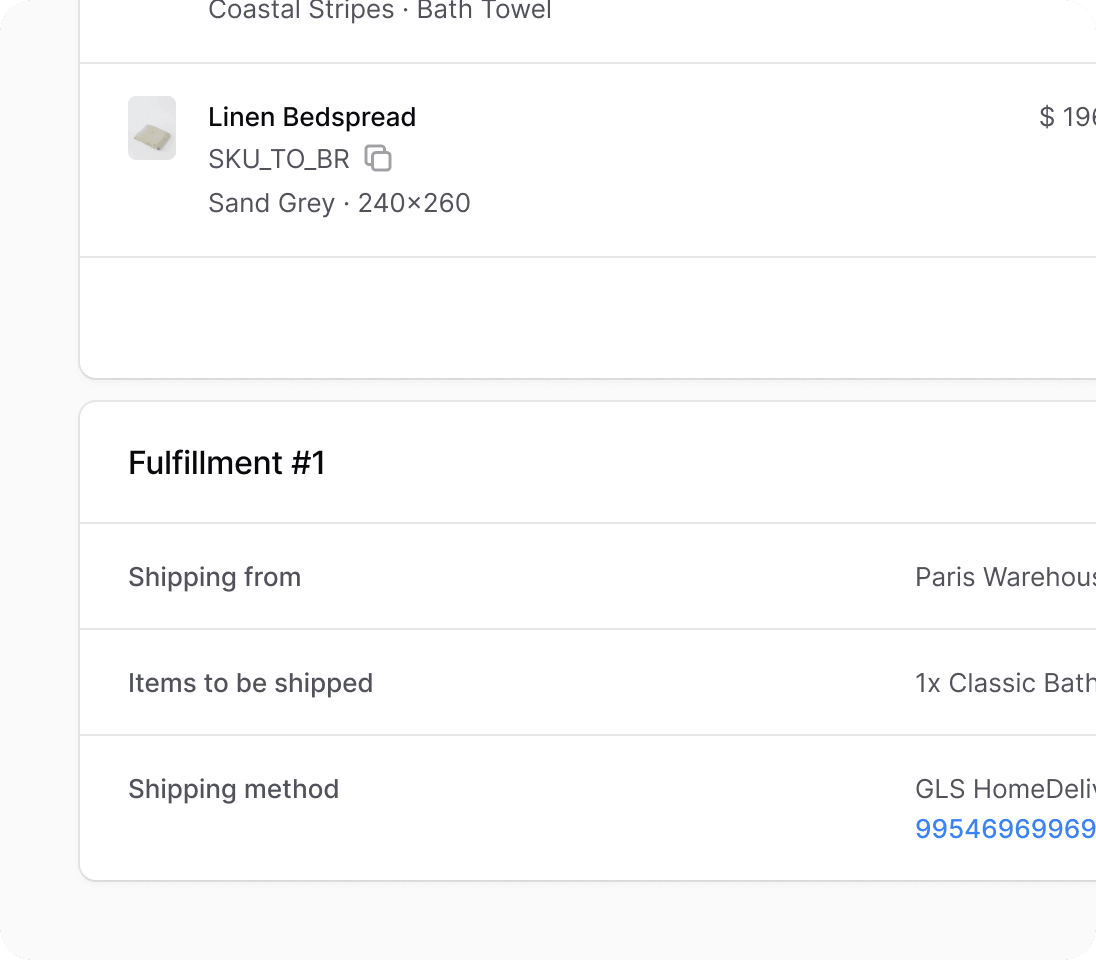Open tracking number link starting 99546969
1096x960 pixels.
coord(1005,829)
